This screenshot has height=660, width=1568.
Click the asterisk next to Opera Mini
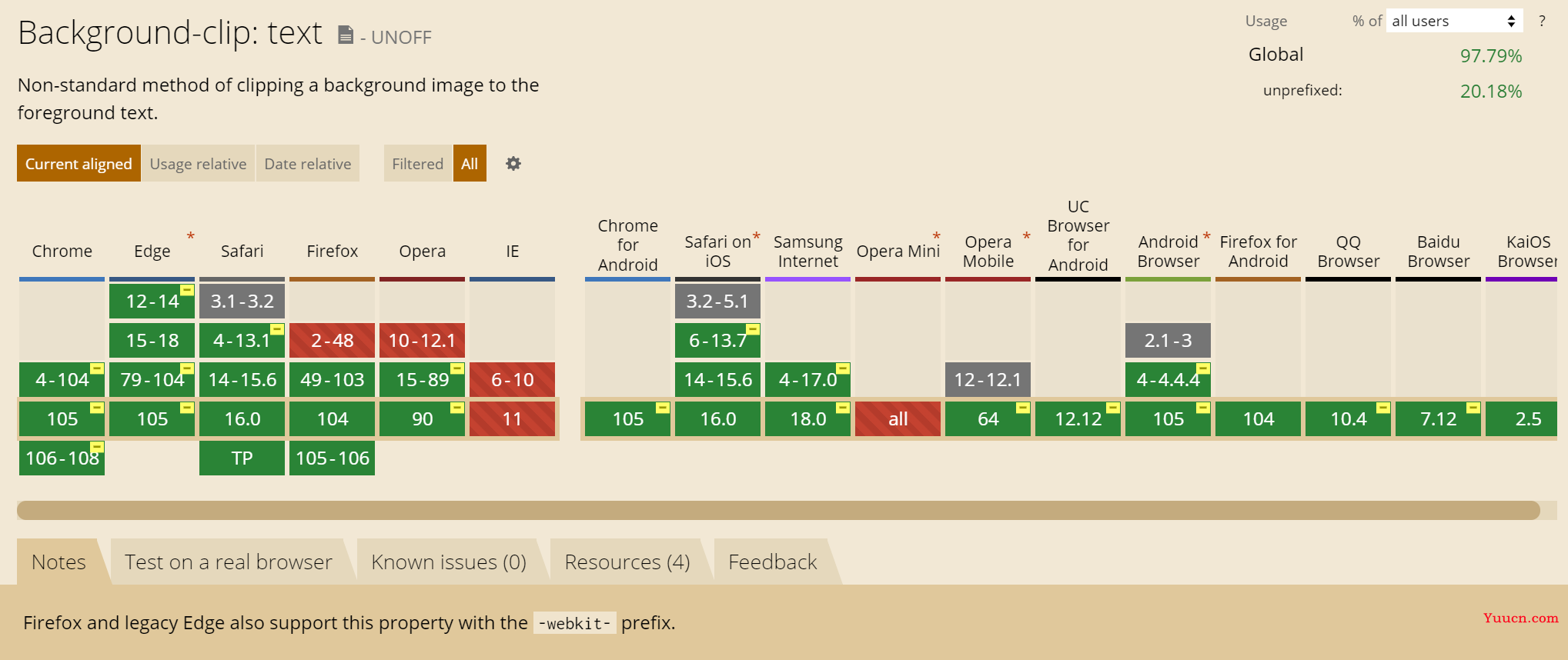(936, 236)
